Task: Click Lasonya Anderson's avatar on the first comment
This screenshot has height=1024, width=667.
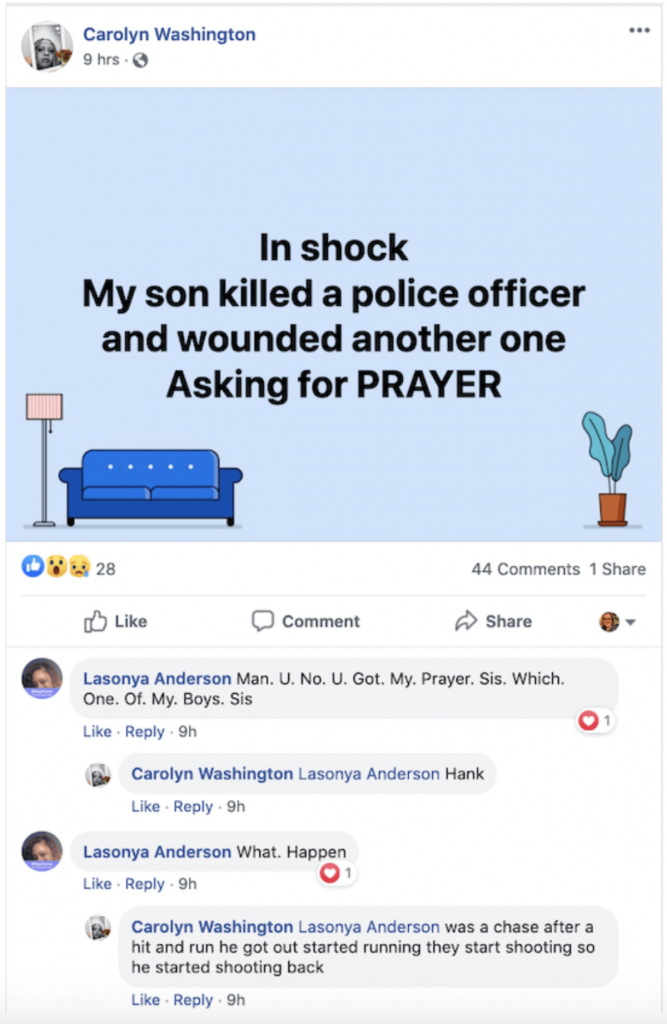Action: pyautogui.click(x=42, y=678)
